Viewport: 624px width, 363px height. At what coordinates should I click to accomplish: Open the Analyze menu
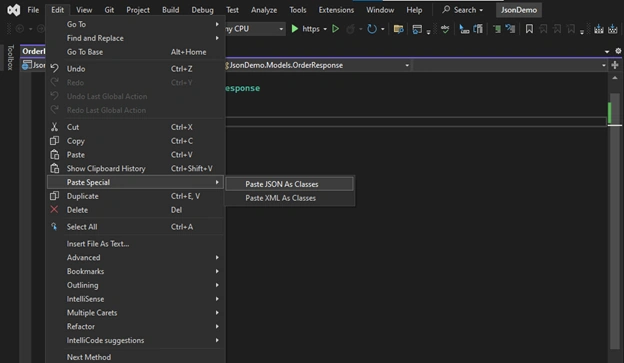(x=264, y=10)
